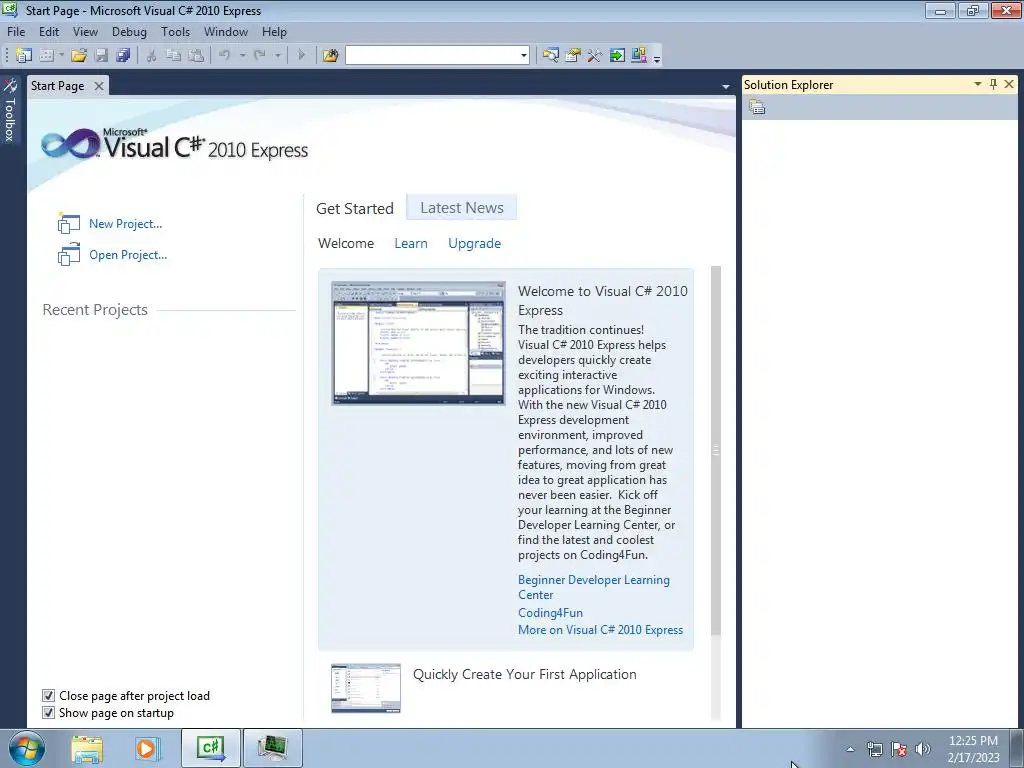Image resolution: width=1024 pixels, height=768 pixels.
Task: Open the Window menu
Action: click(226, 31)
